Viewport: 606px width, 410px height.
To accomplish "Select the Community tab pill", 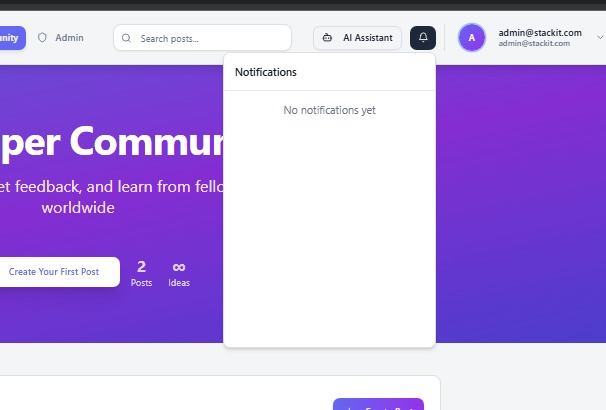I will [x=12, y=38].
